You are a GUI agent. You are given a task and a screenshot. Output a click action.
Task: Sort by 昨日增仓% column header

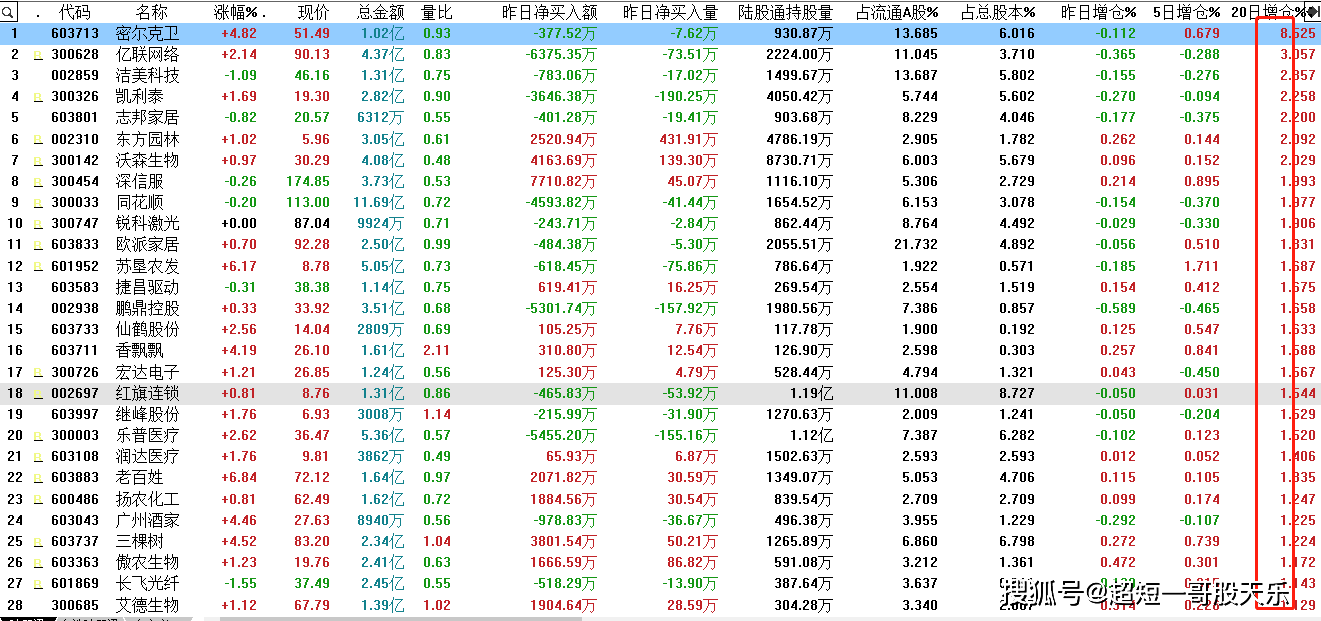(x=1098, y=12)
